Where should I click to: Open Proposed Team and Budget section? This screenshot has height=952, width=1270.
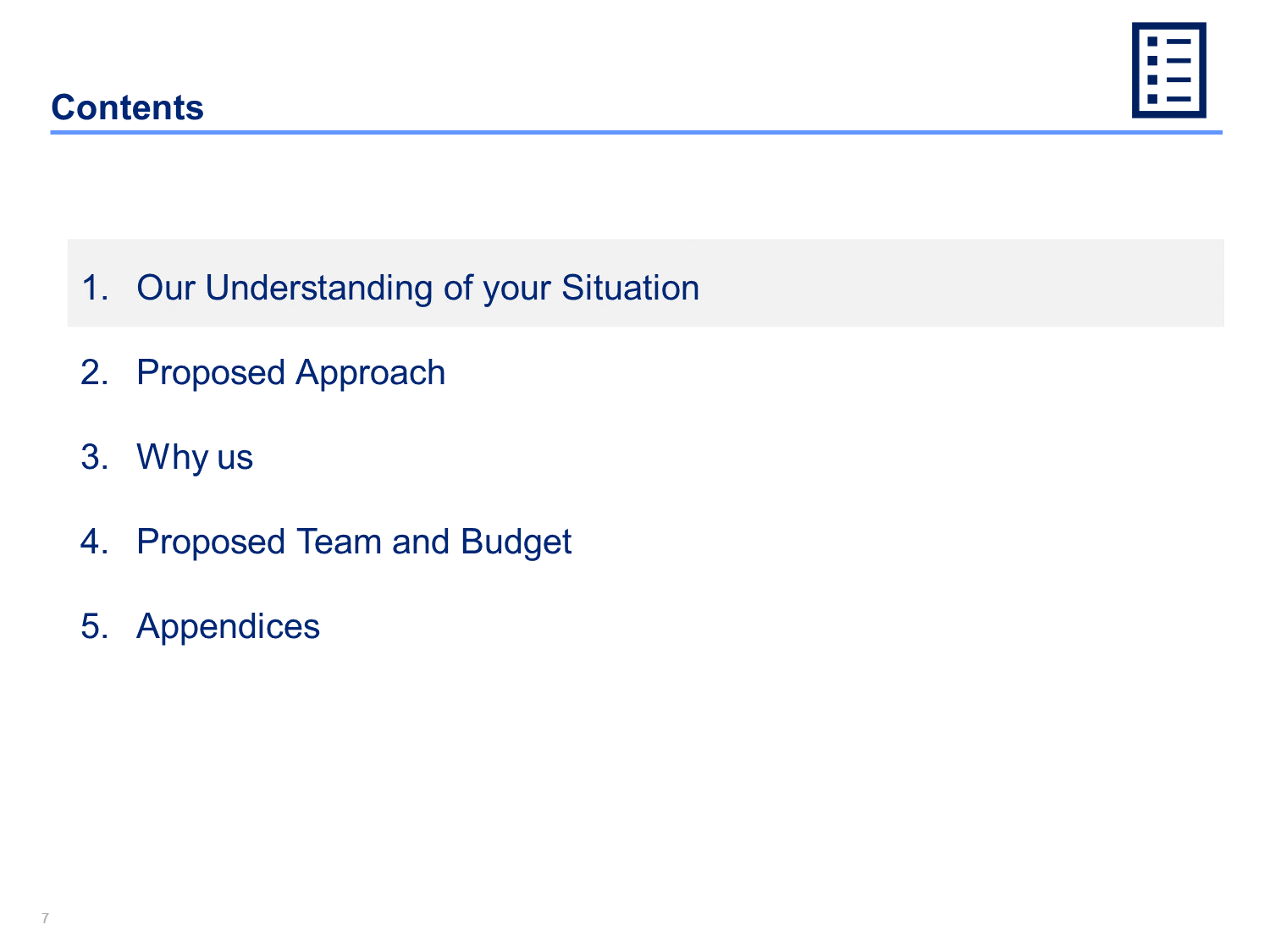(x=354, y=542)
